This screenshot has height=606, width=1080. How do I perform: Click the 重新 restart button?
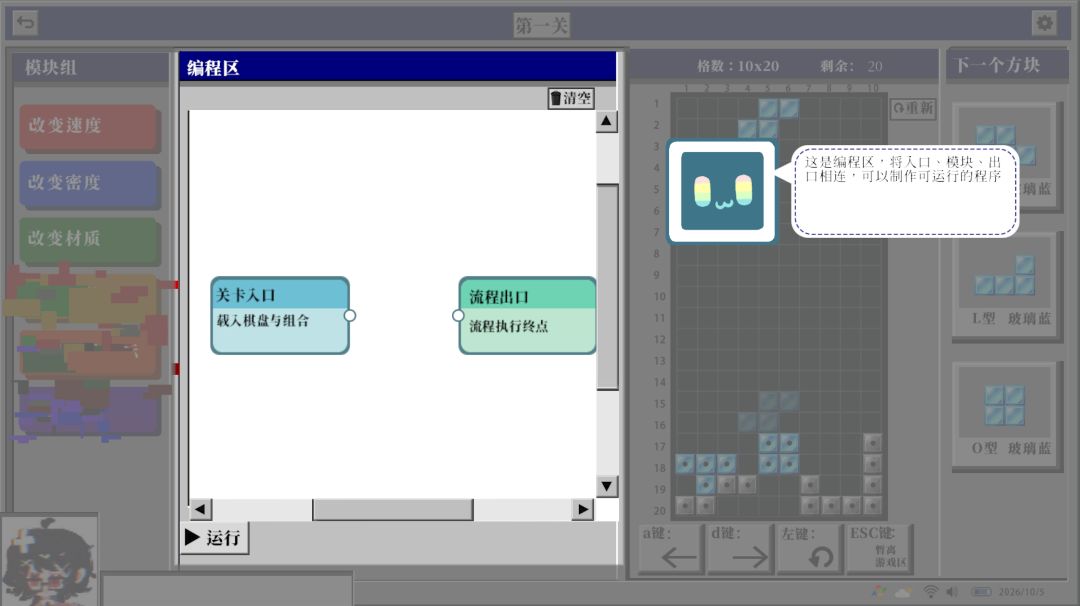[913, 109]
